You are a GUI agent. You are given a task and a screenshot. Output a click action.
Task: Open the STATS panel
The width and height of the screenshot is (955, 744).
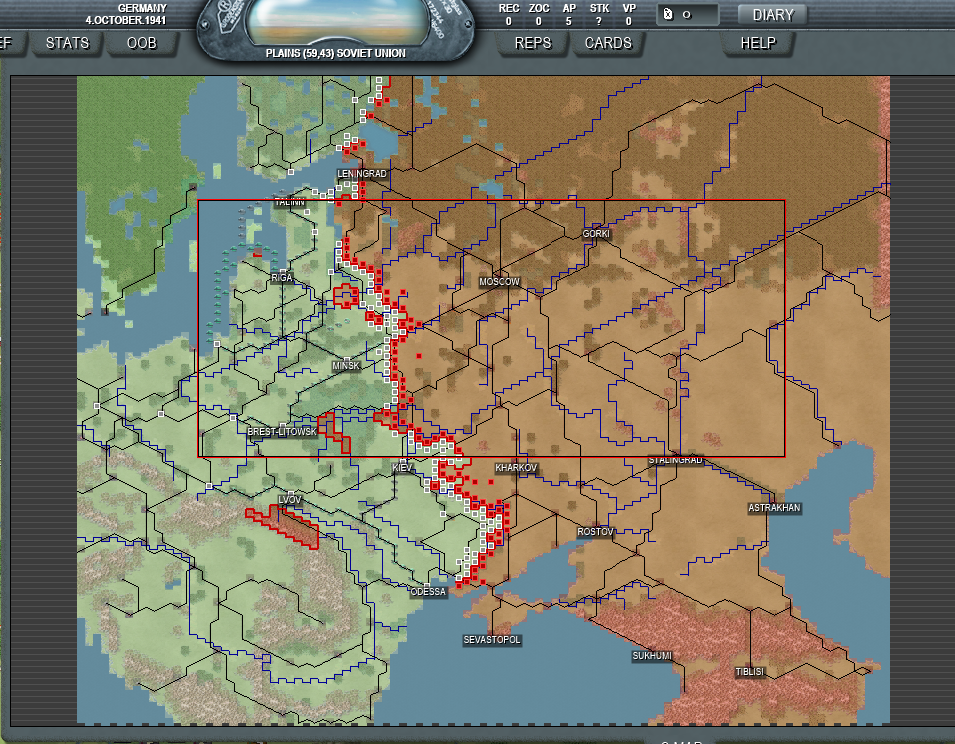[67, 43]
